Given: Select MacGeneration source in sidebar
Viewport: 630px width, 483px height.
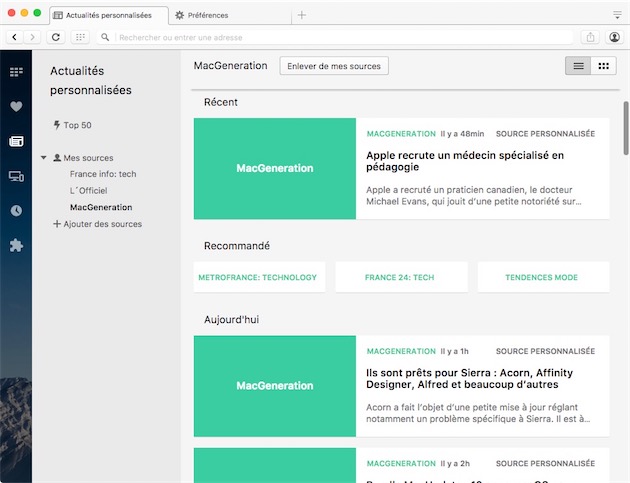Looking at the screenshot, I should pyautogui.click(x=101, y=207).
